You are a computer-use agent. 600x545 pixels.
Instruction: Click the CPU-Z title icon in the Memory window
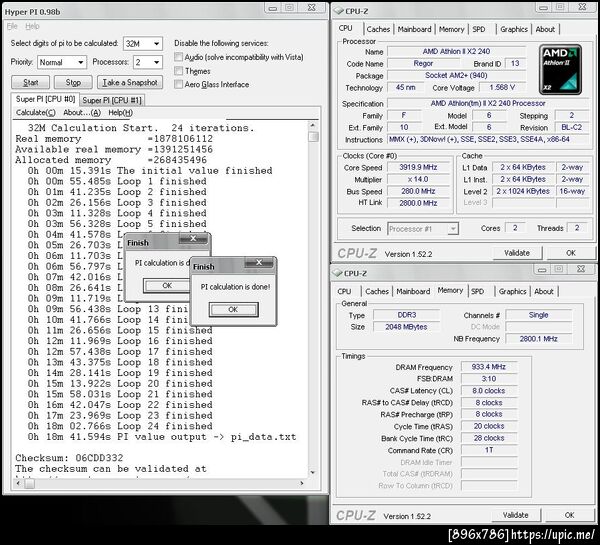click(x=337, y=273)
